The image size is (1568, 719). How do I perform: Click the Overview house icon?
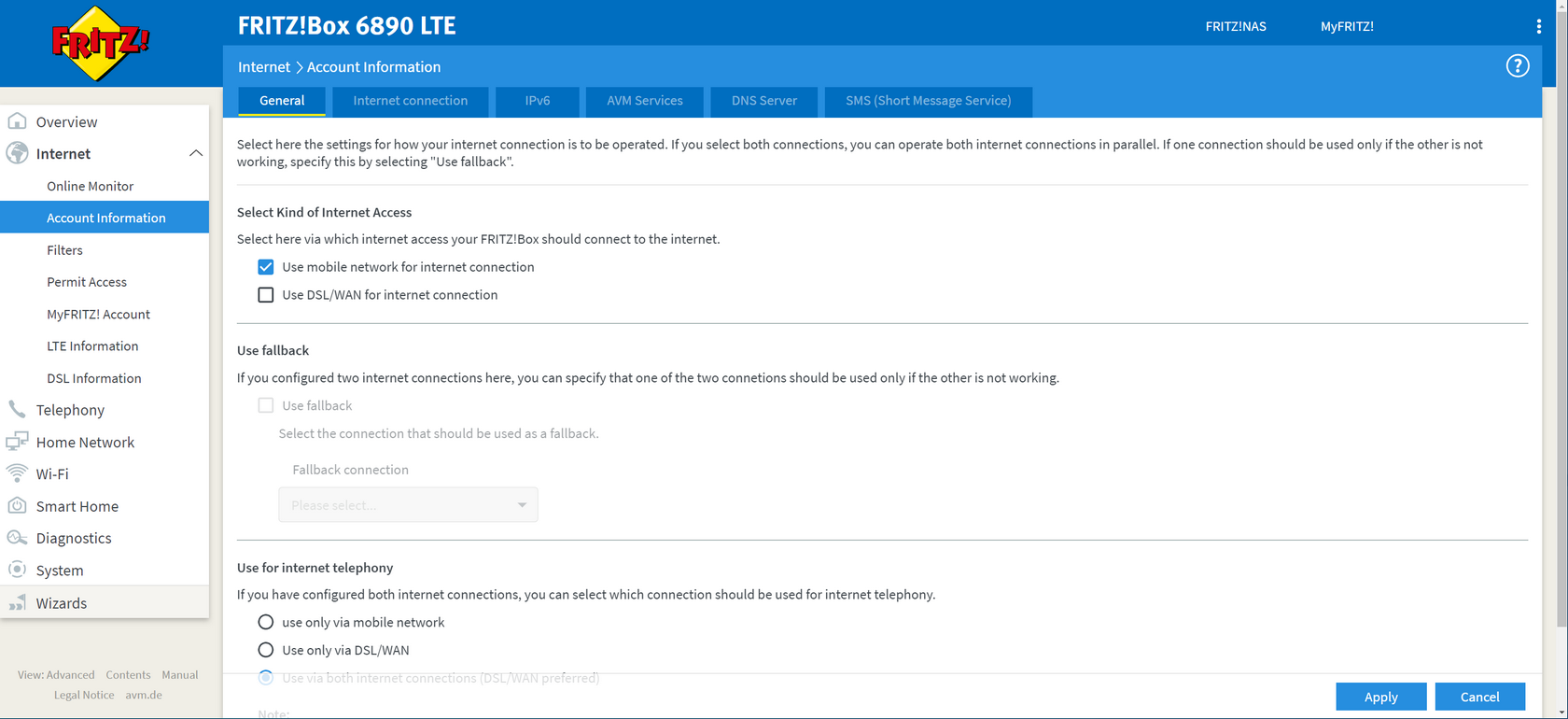(17, 121)
